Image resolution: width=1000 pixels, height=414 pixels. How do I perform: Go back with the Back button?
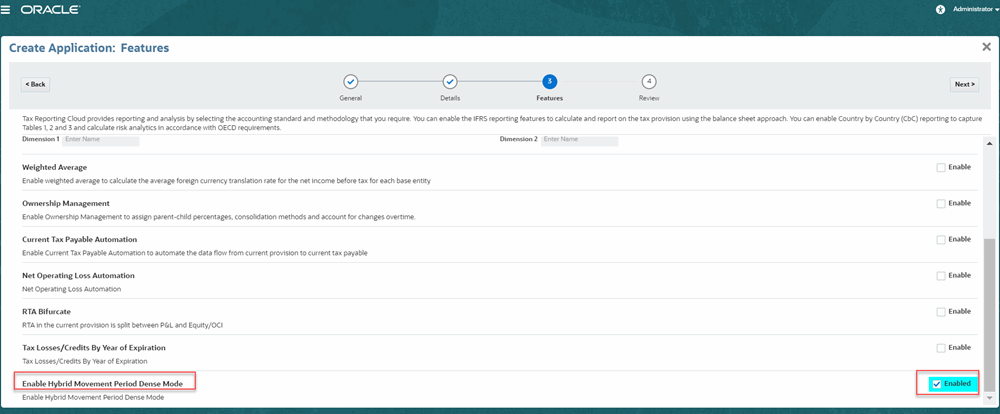pyautogui.click(x=35, y=84)
